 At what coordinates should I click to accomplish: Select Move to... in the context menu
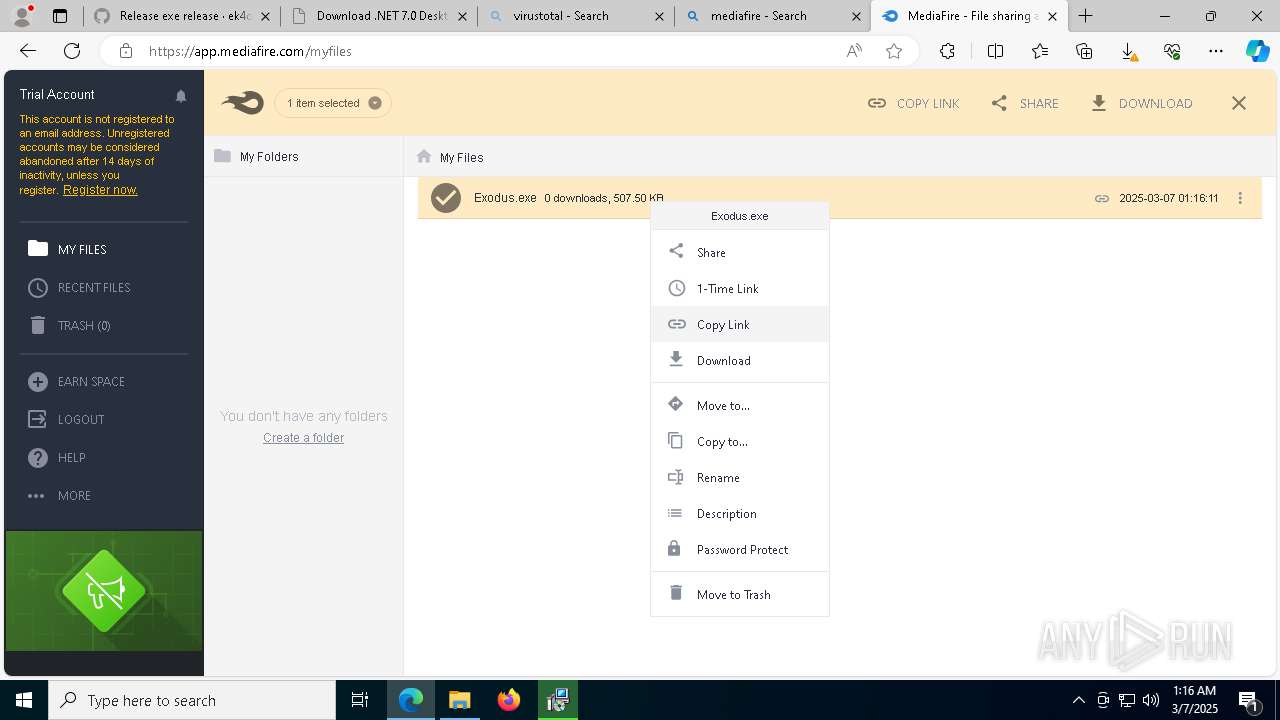click(740, 405)
